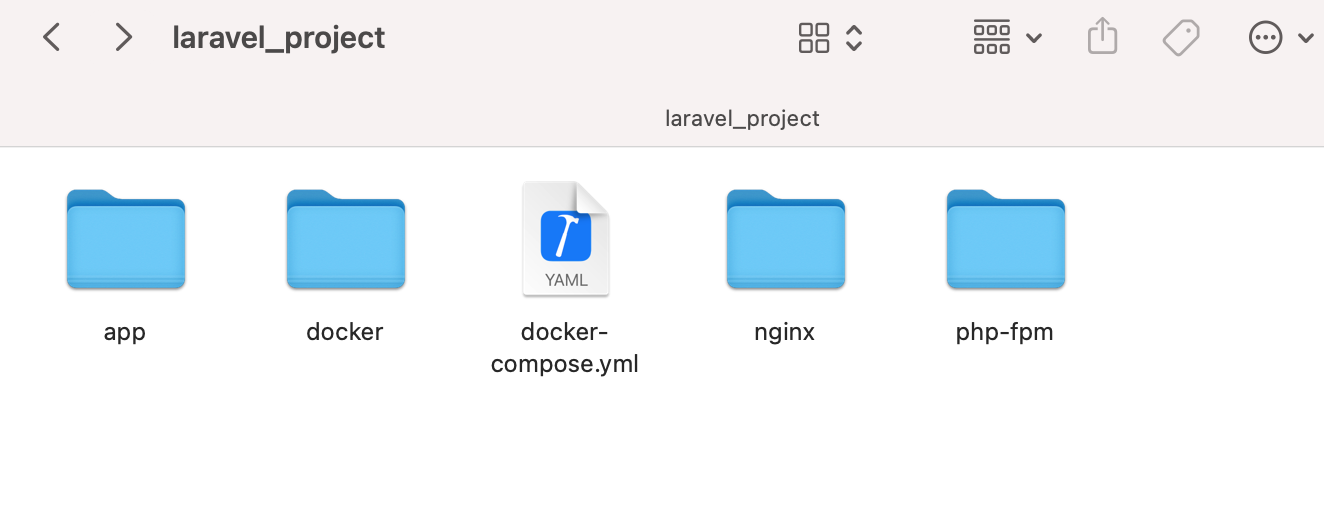Viewport: 1324px width, 506px height.
Task: Click the laravel_project window title
Action: pos(279,38)
